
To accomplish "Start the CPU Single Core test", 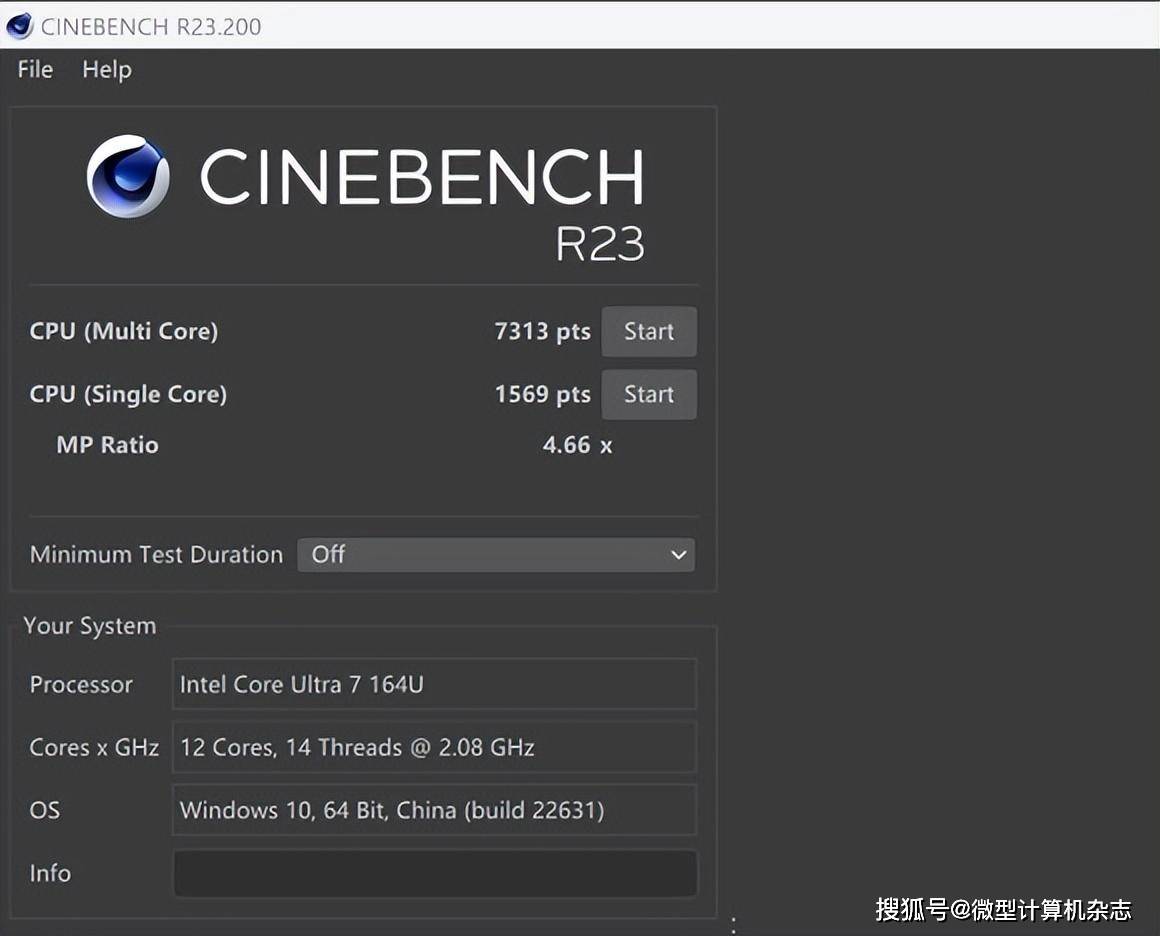I will (649, 394).
